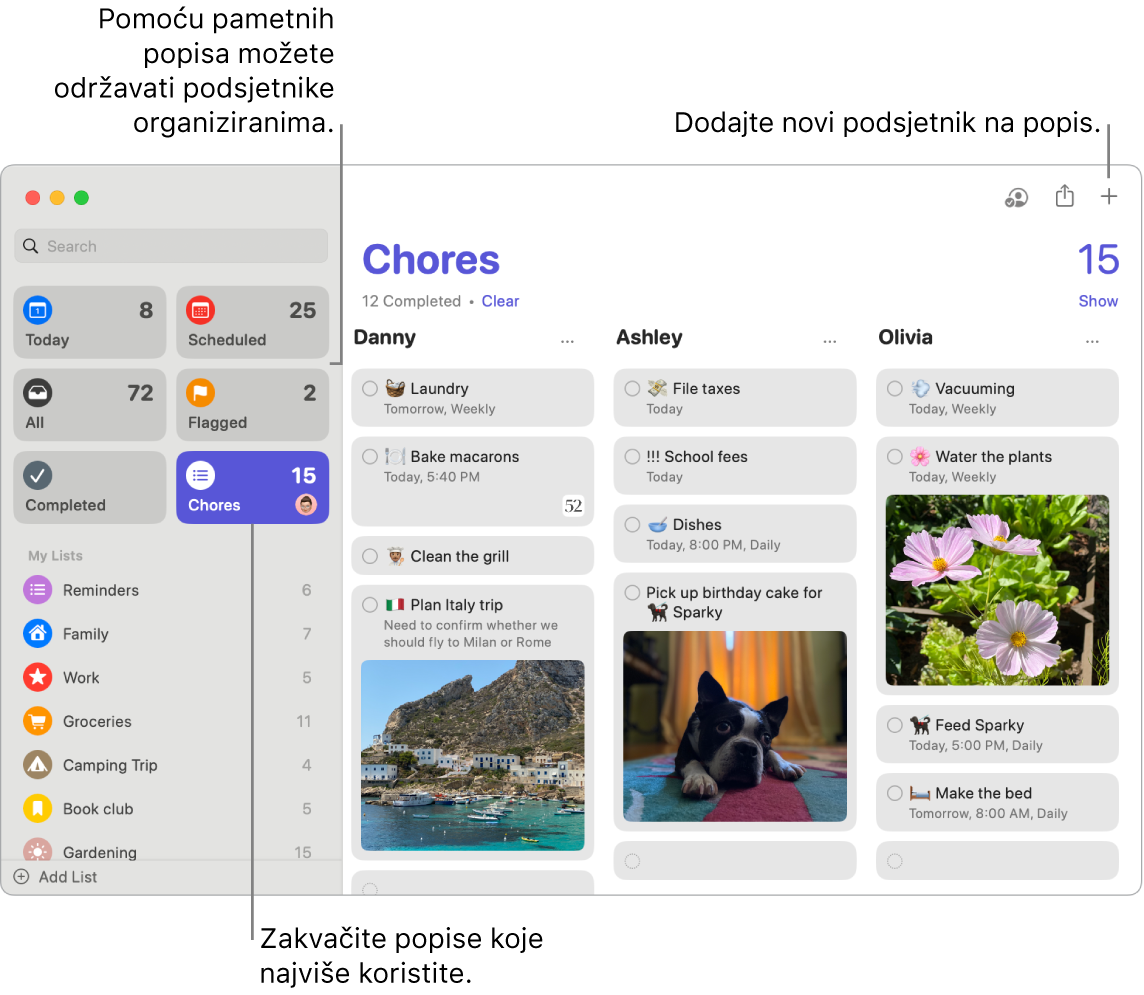
Task: Open the Share button in toolbar
Action: (x=1064, y=195)
